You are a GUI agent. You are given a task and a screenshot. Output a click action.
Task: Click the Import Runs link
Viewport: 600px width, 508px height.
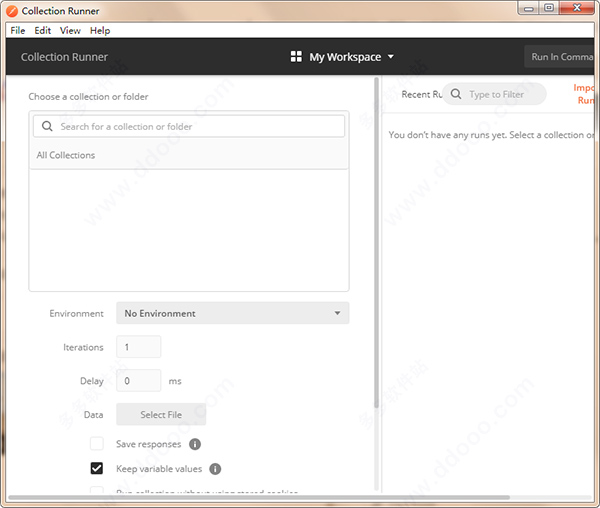[584, 94]
